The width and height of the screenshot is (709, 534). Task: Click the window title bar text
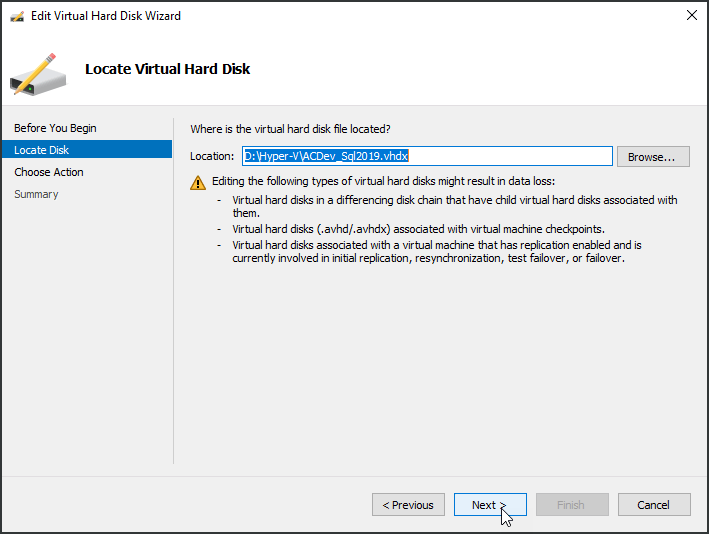tap(106, 16)
